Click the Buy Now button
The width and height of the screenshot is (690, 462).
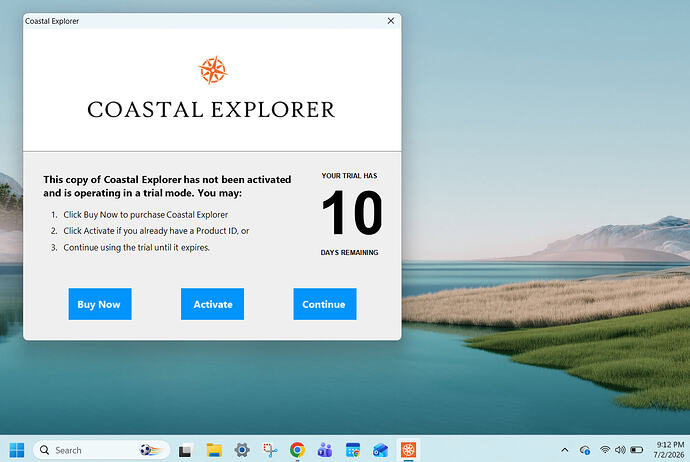point(100,304)
